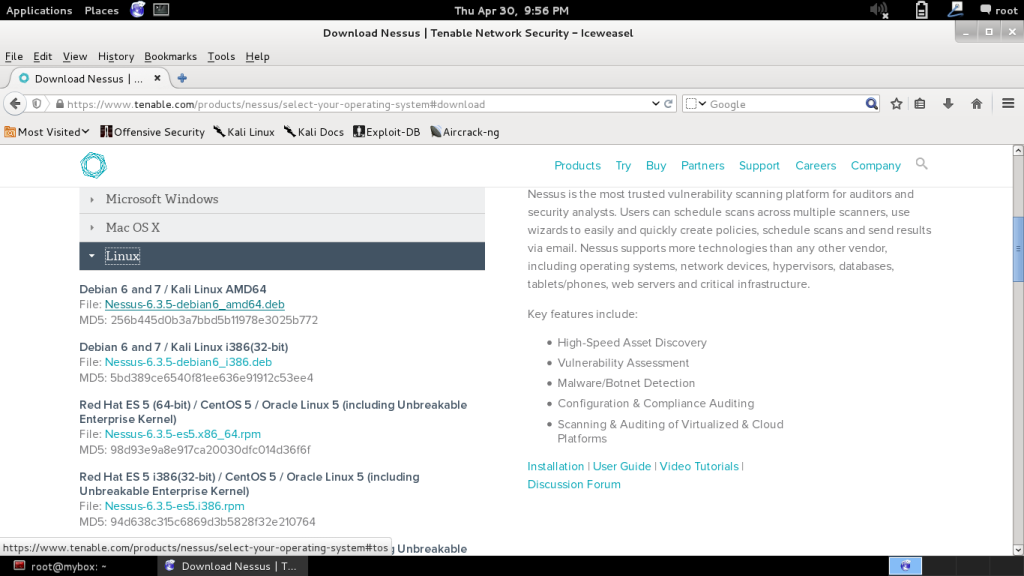
Task: Click inside the Google search field
Action: tap(780, 103)
